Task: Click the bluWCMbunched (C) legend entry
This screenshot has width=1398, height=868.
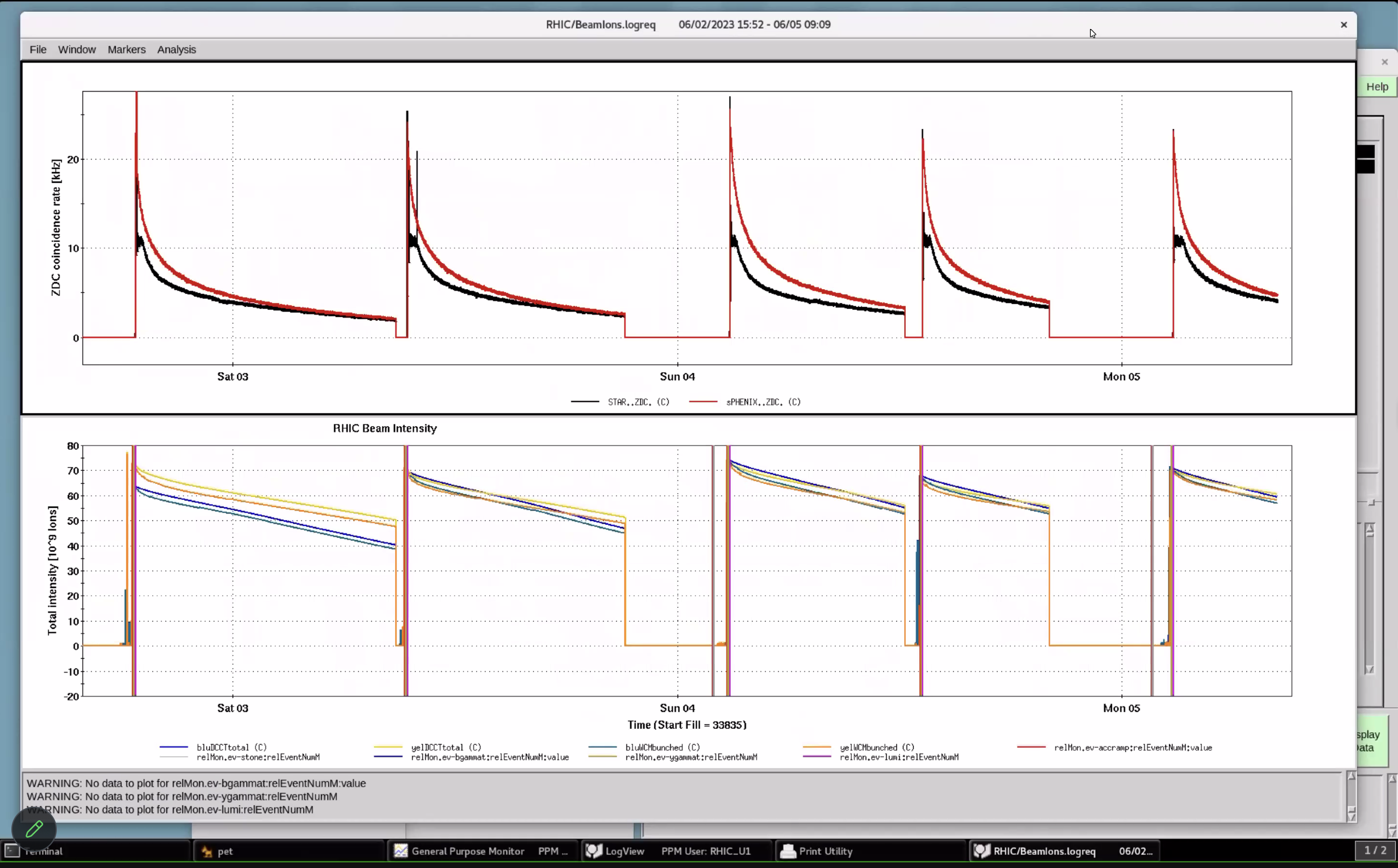Action: [x=644, y=748]
